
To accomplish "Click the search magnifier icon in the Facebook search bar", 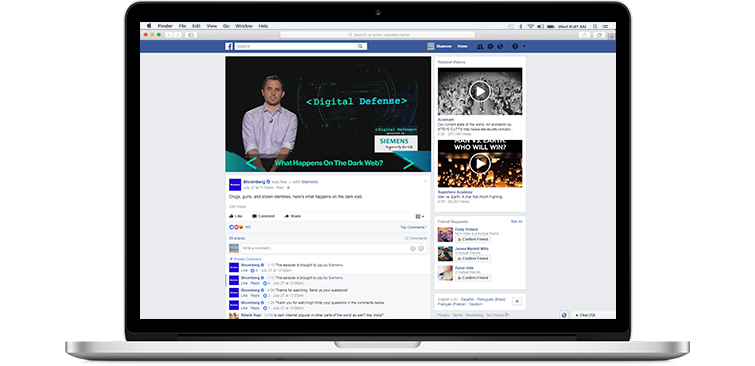I will [360, 46].
